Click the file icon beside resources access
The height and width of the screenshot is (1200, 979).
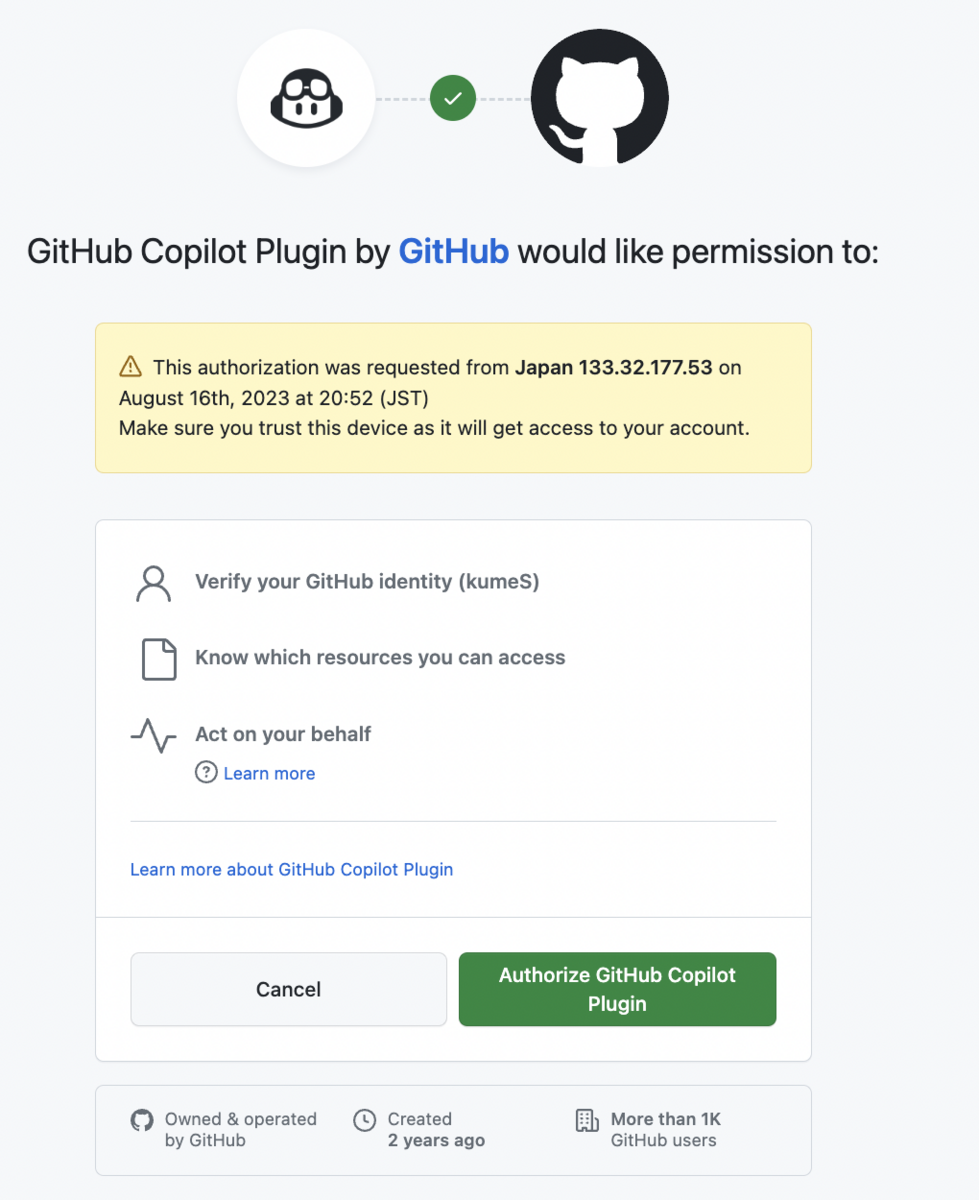(159, 659)
